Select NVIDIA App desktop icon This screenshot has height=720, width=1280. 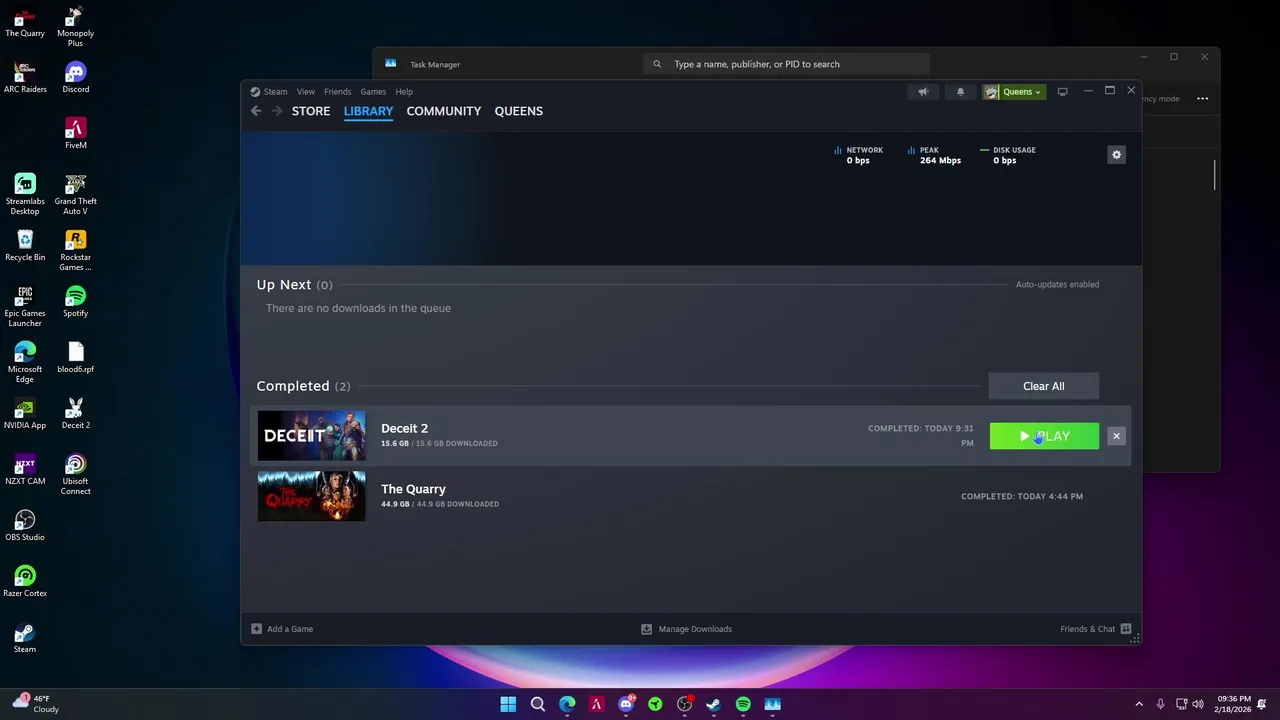(25, 414)
